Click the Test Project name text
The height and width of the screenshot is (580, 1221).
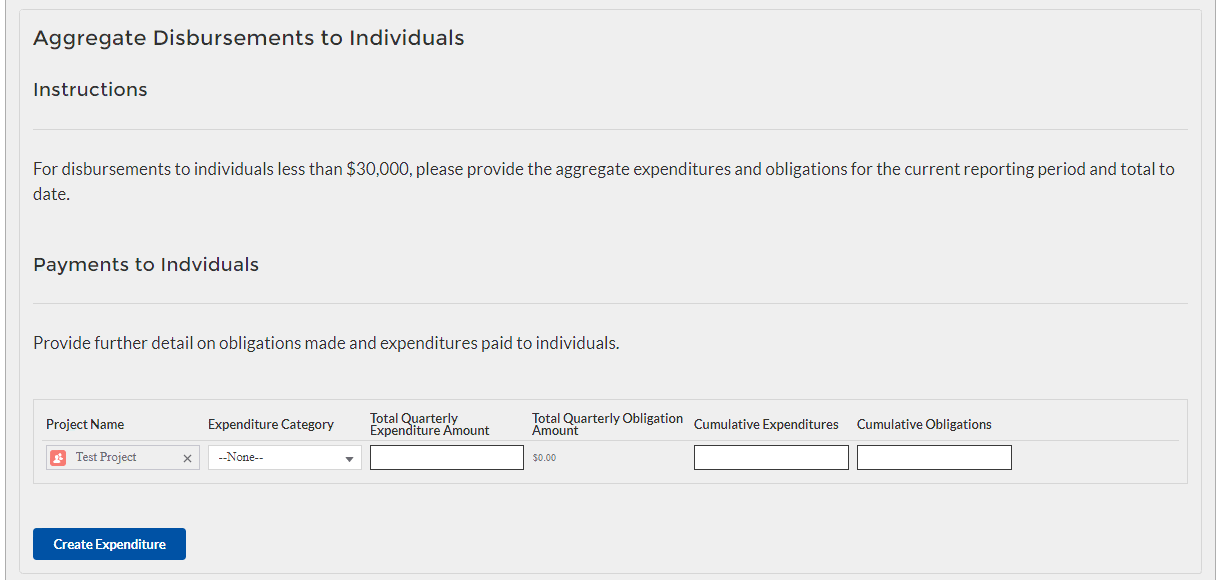(x=106, y=457)
